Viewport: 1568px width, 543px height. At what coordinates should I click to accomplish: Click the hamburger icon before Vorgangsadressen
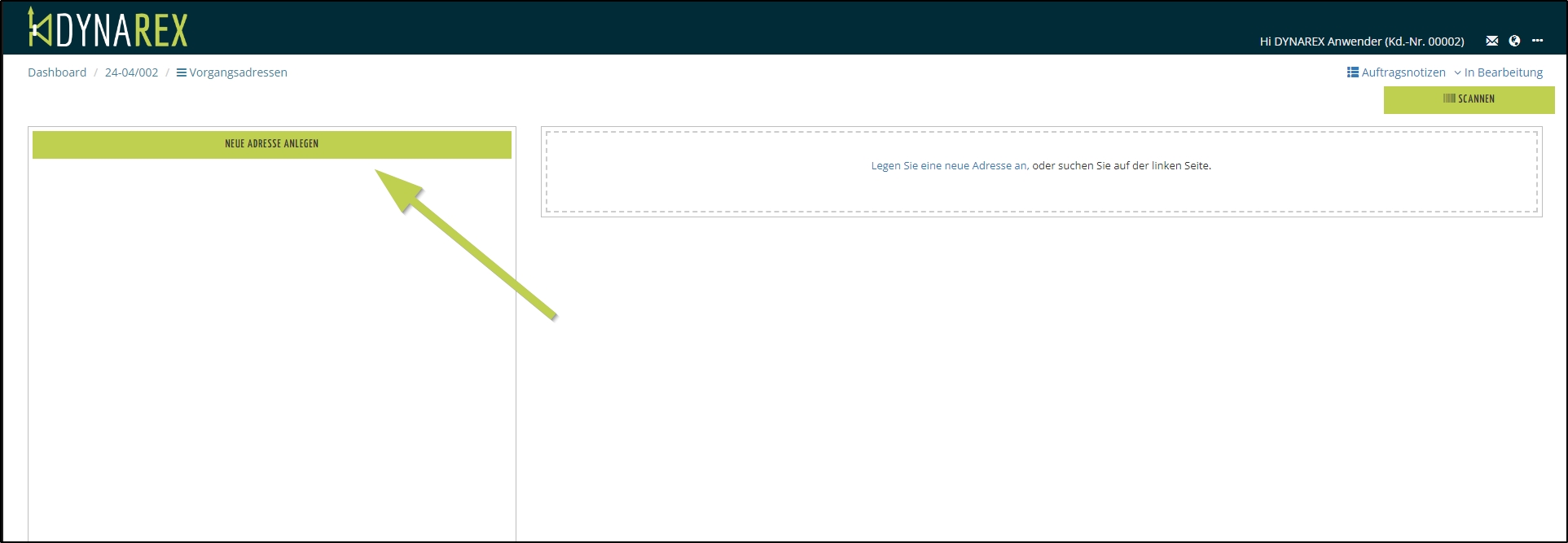coord(181,72)
